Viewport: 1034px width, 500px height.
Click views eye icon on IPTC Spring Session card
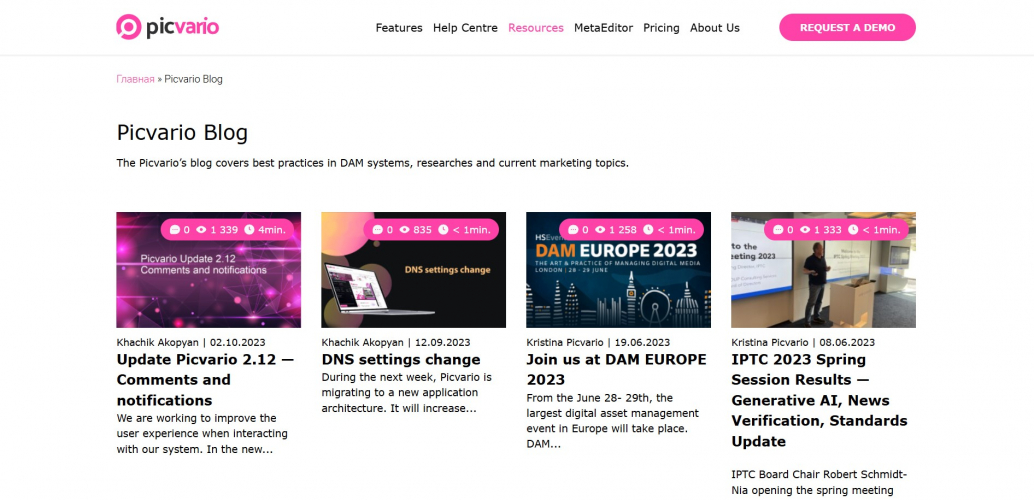point(805,230)
